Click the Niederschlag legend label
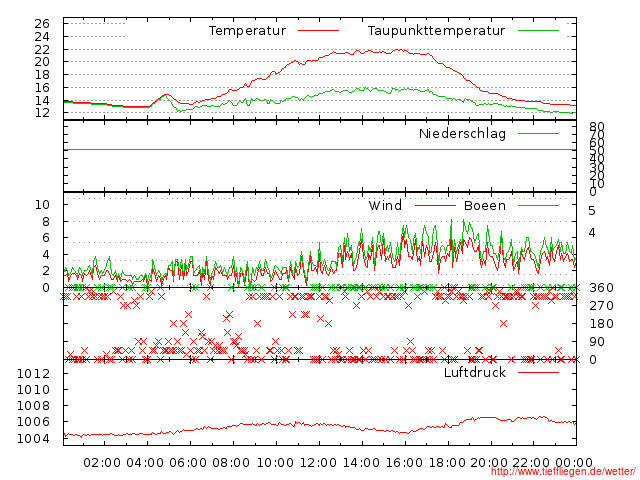640x480 pixels. [462, 133]
